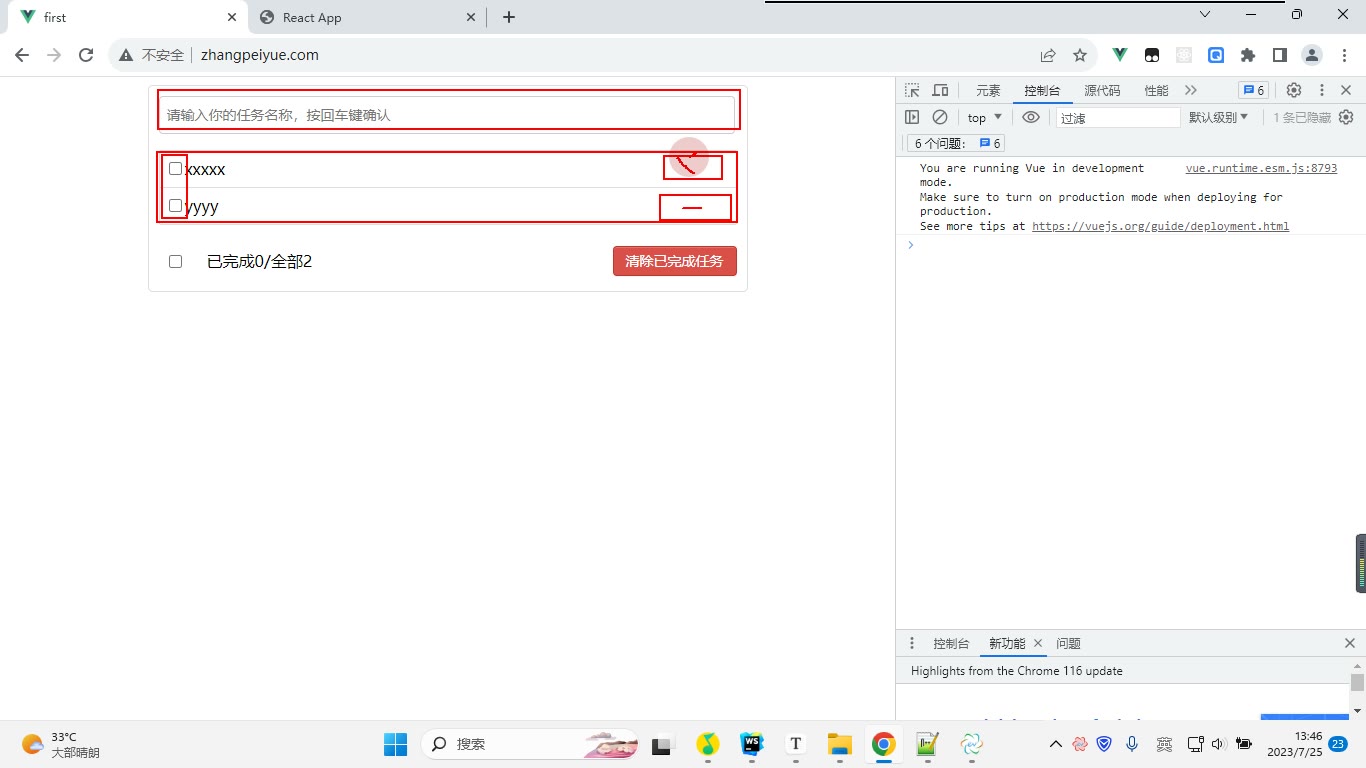
Task: Switch to the 性能 tab
Action: pos(1156,90)
